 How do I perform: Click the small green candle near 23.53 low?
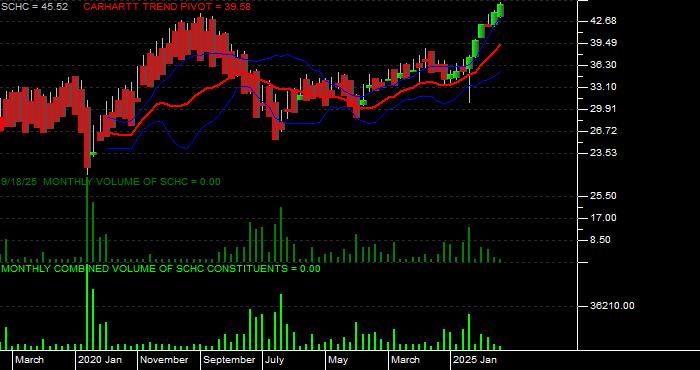tap(93, 154)
